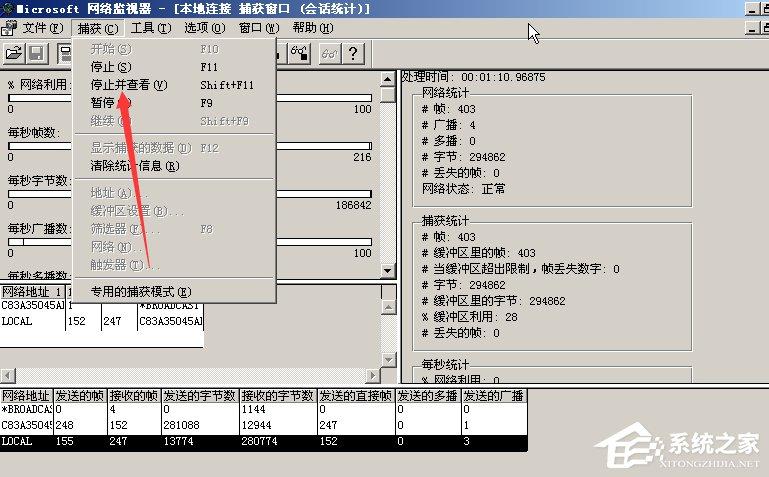Click the 广播: 4 network statistic

pyautogui.click(x=449, y=125)
